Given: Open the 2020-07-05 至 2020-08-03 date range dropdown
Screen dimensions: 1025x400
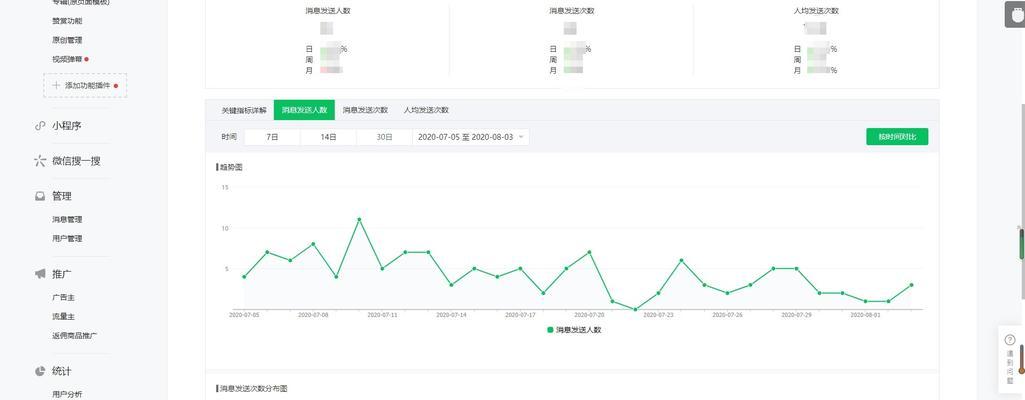Looking at the screenshot, I should pyautogui.click(x=471, y=137).
